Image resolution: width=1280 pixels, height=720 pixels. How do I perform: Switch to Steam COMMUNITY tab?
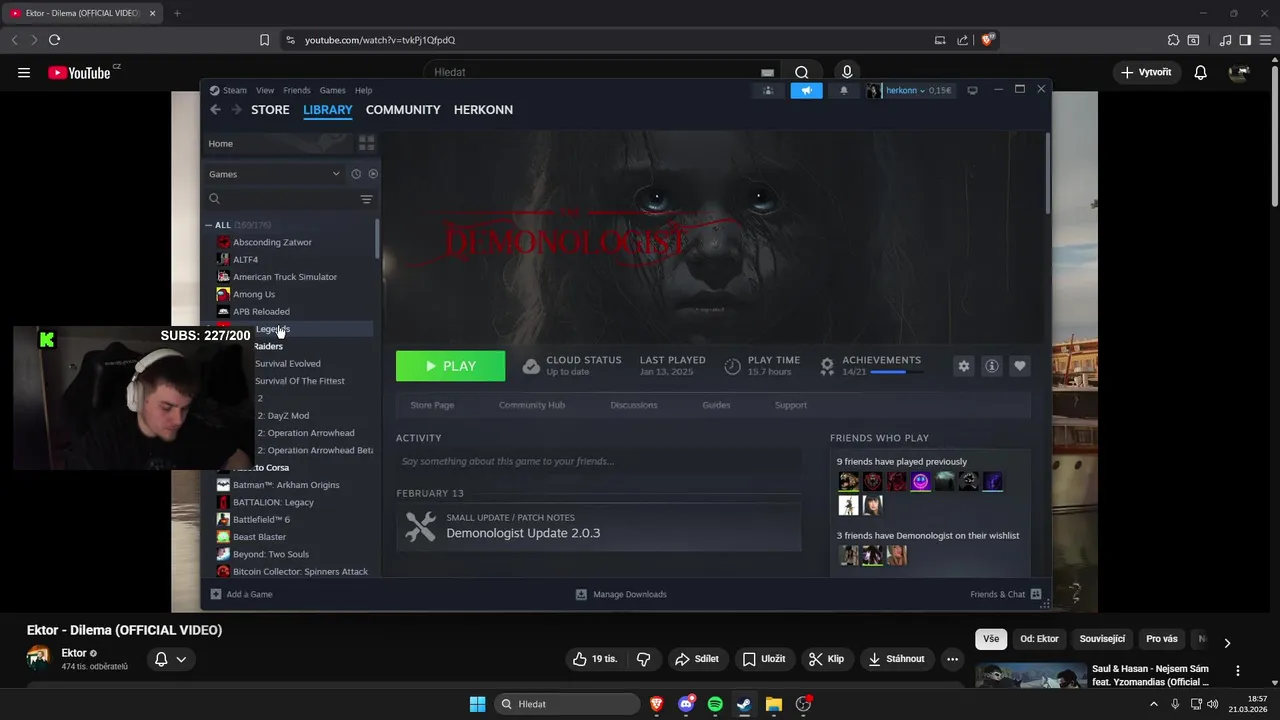click(x=403, y=110)
